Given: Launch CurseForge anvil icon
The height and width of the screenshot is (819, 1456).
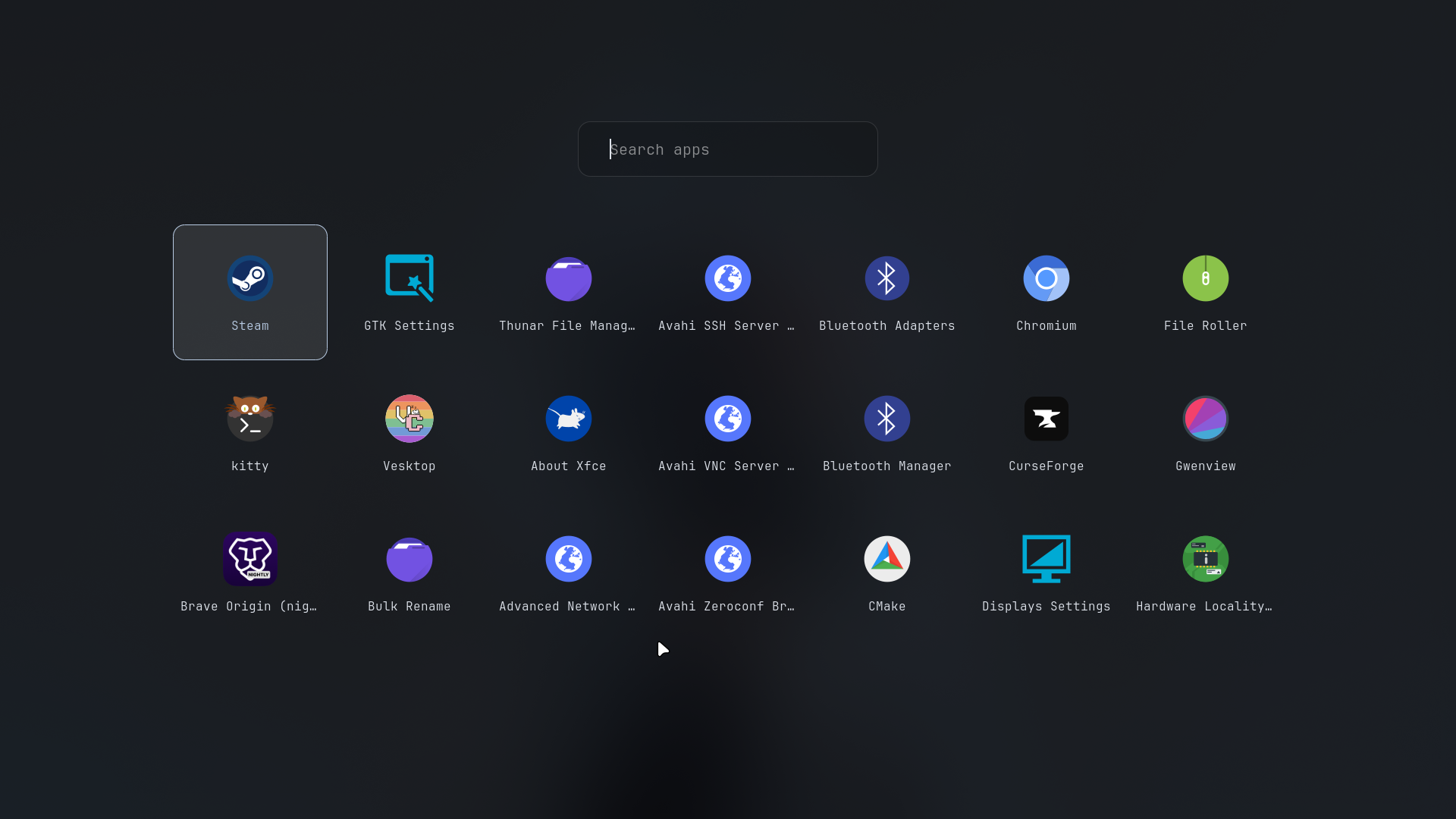Looking at the screenshot, I should coord(1046,419).
